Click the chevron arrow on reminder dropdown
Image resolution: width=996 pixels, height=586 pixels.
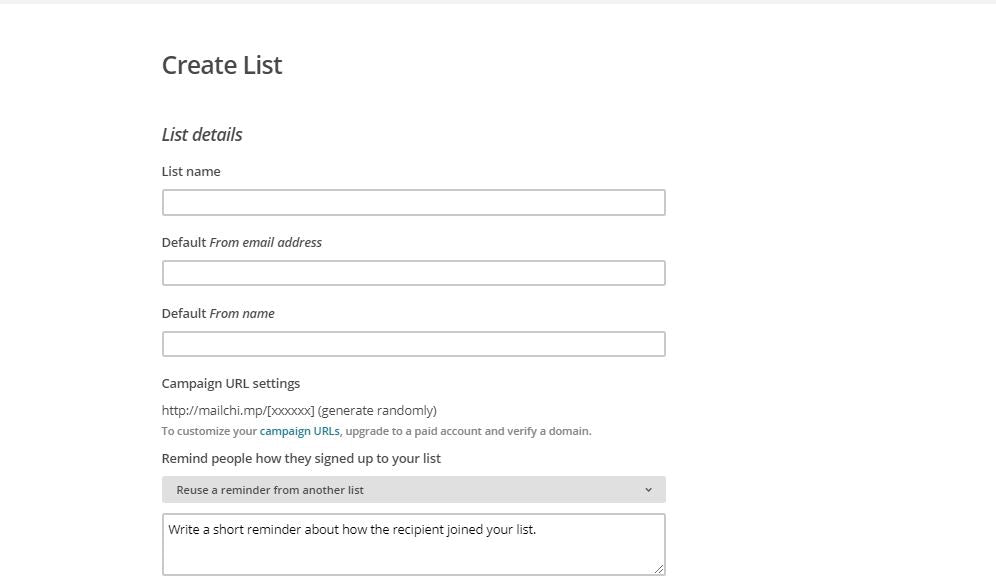click(x=648, y=490)
